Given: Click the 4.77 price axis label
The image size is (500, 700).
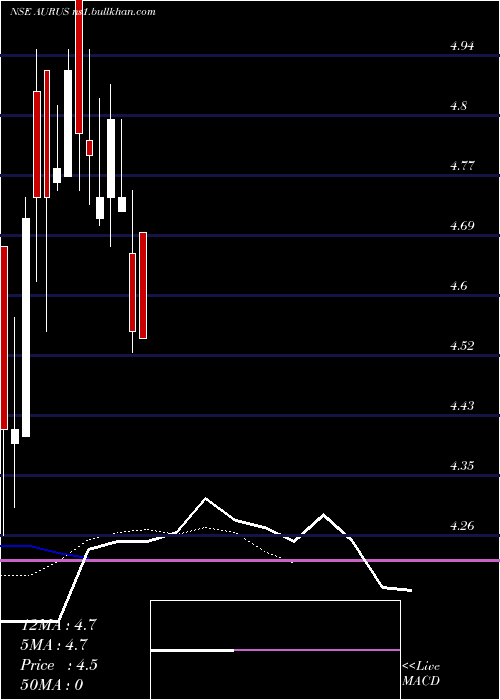Looking at the screenshot, I should tap(462, 166).
